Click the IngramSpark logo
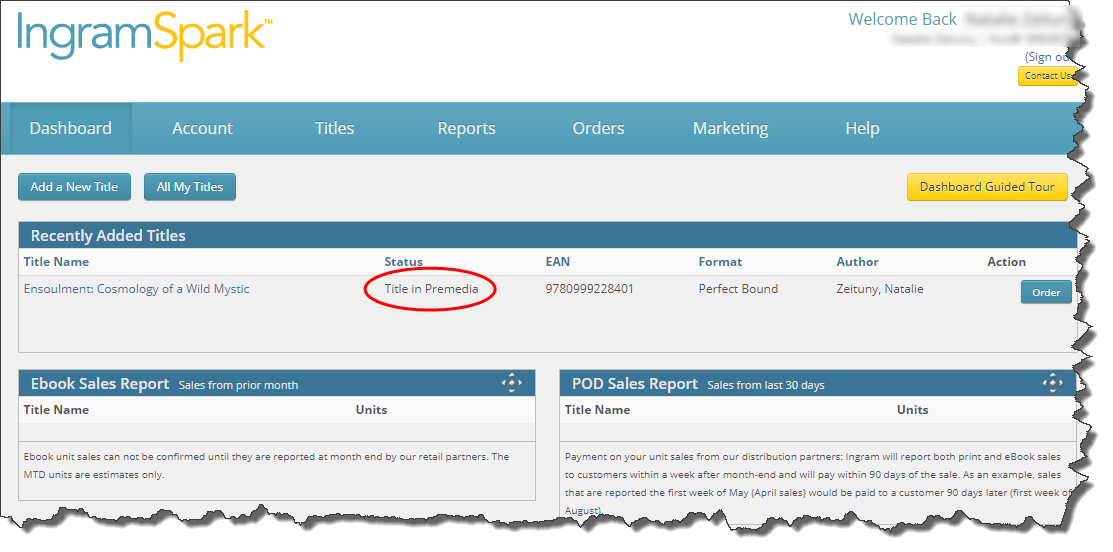The image size is (1113, 552). pos(145,35)
